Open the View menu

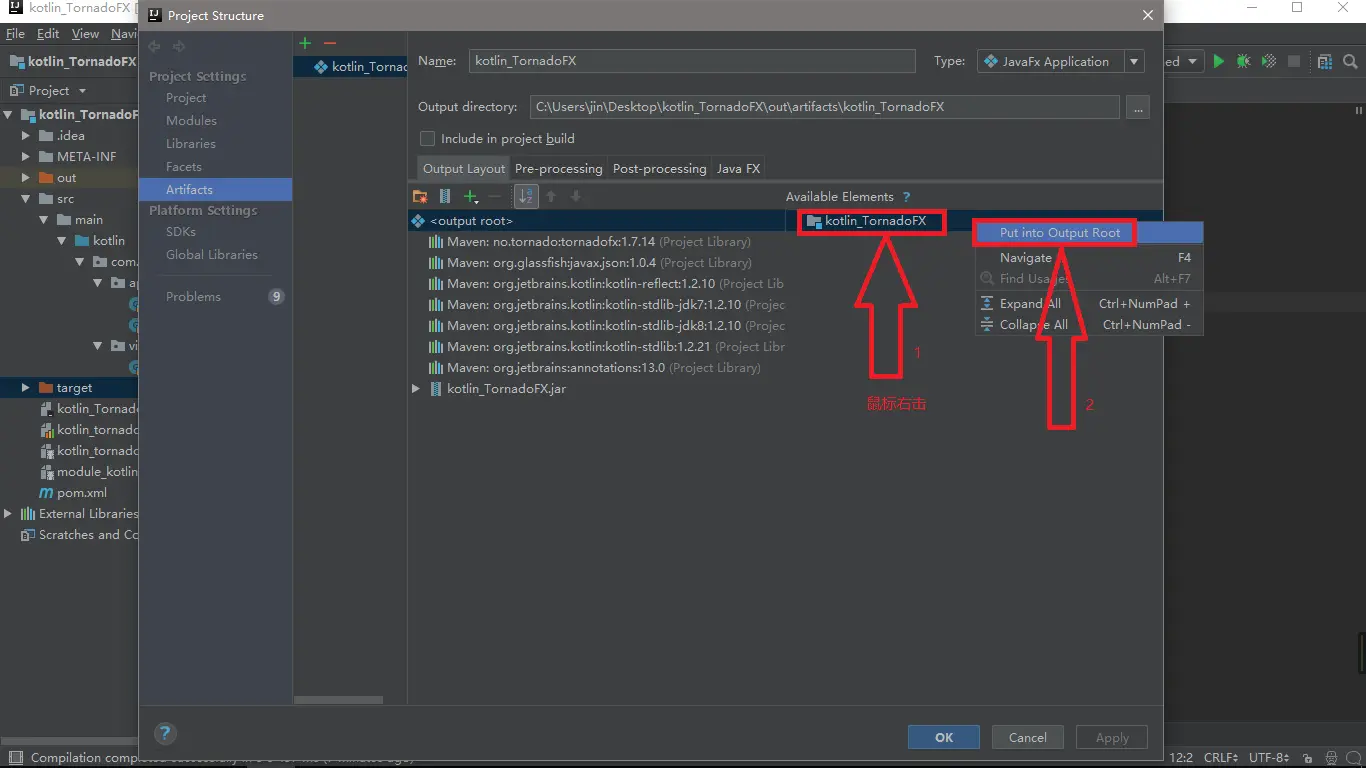click(85, 34)
